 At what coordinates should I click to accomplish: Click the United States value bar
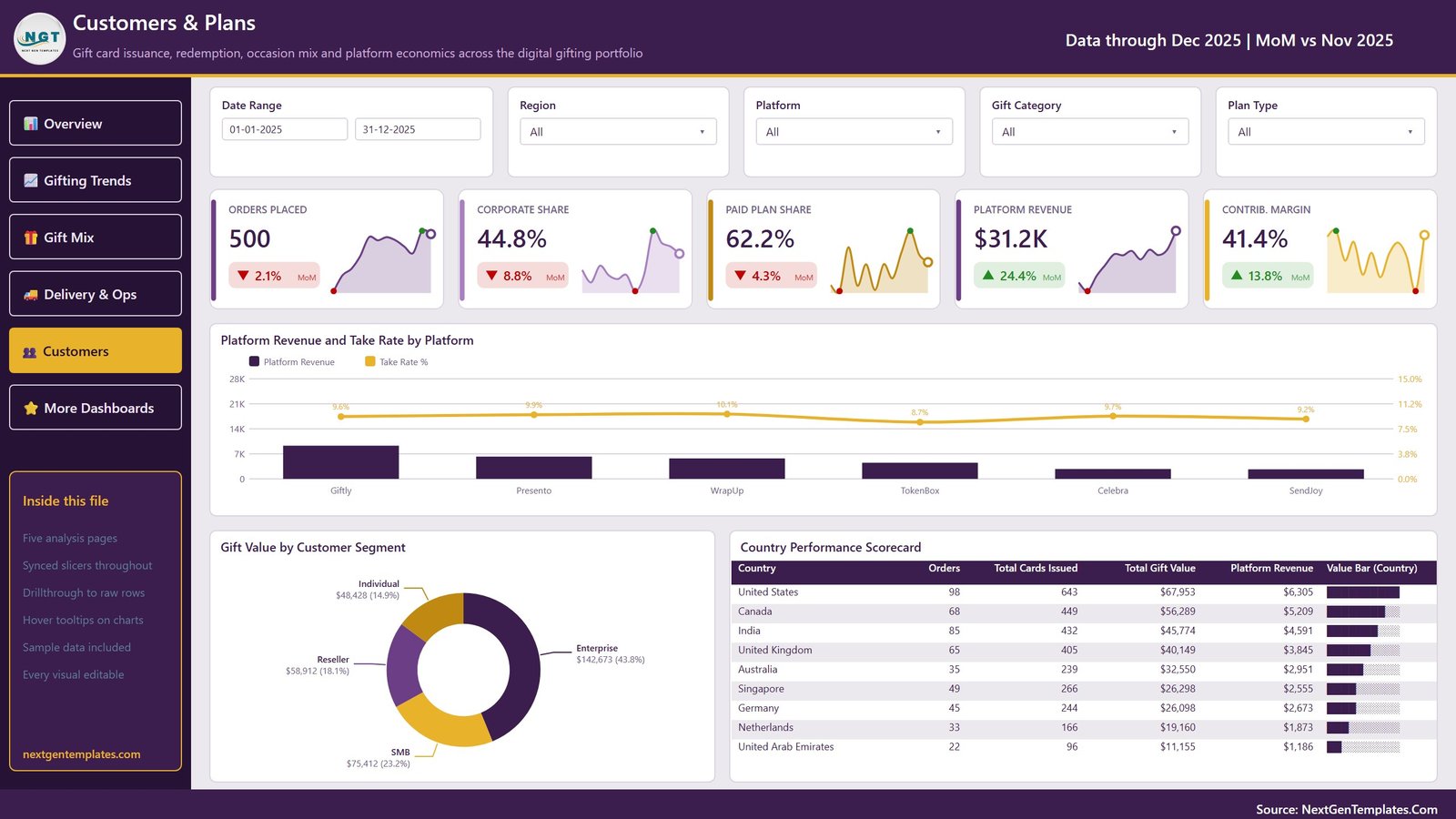coord(1363,592)
